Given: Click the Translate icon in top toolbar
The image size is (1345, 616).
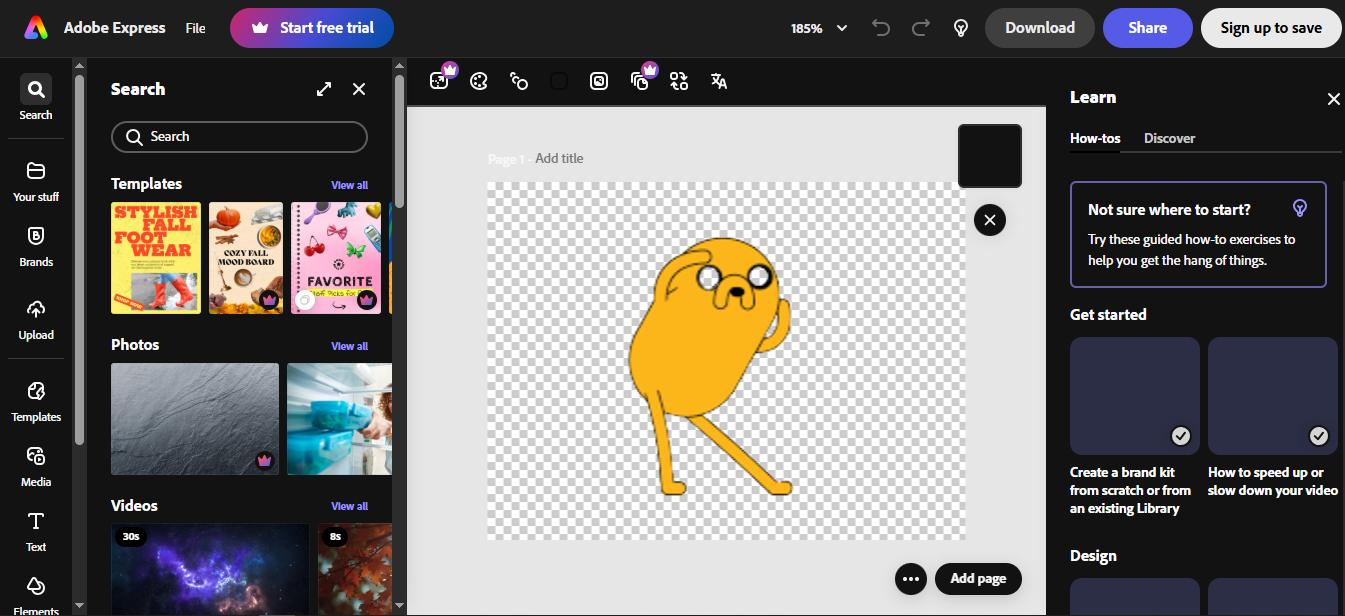Looking at the screenshot, I should pos(719,81).
